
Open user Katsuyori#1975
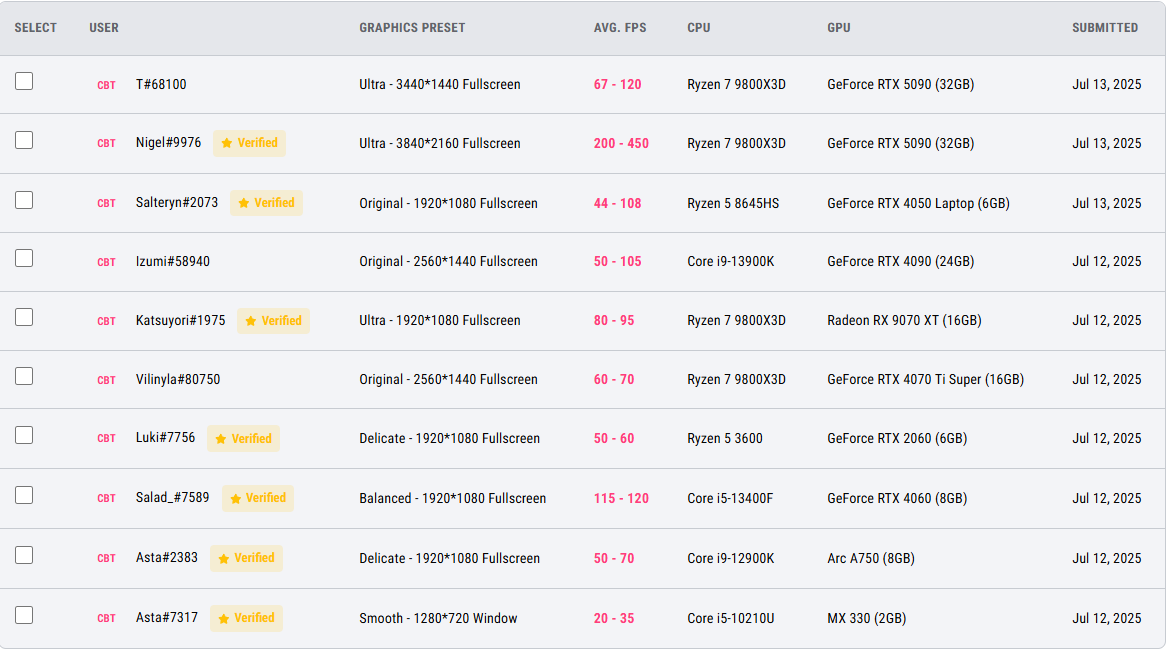pos(180,320)
